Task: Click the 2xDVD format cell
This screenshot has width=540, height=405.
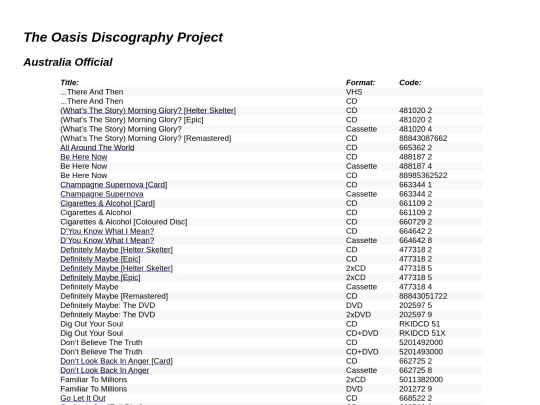Action: [x=358, y=315]
